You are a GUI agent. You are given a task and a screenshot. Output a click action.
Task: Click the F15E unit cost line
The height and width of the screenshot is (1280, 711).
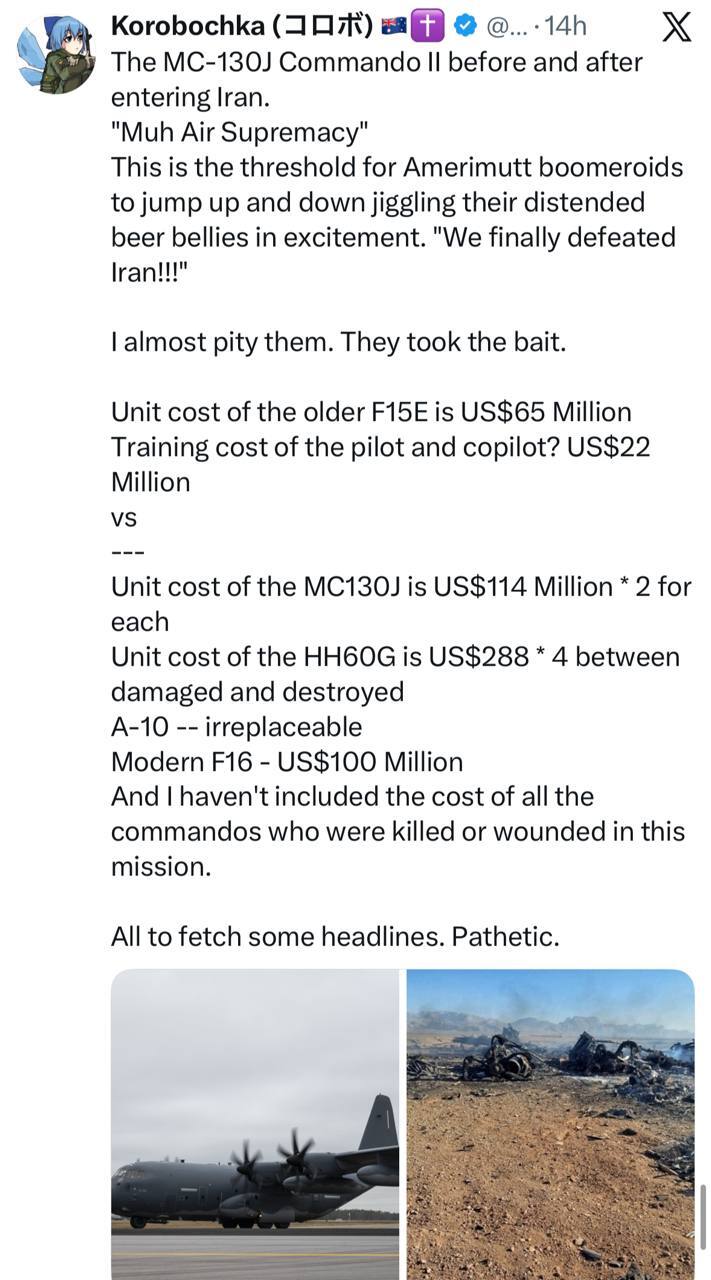371,412
